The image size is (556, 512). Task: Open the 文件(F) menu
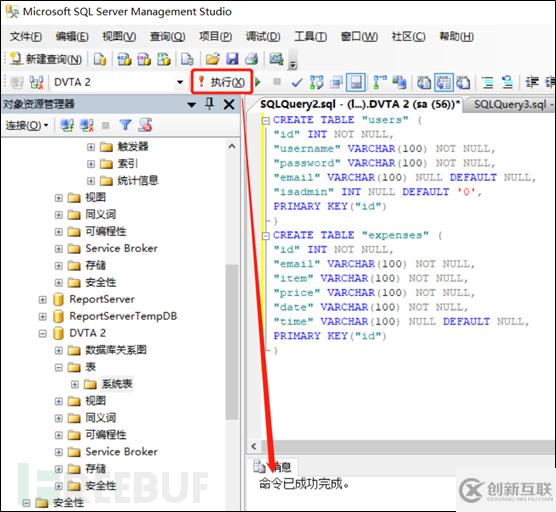point(26,37)
